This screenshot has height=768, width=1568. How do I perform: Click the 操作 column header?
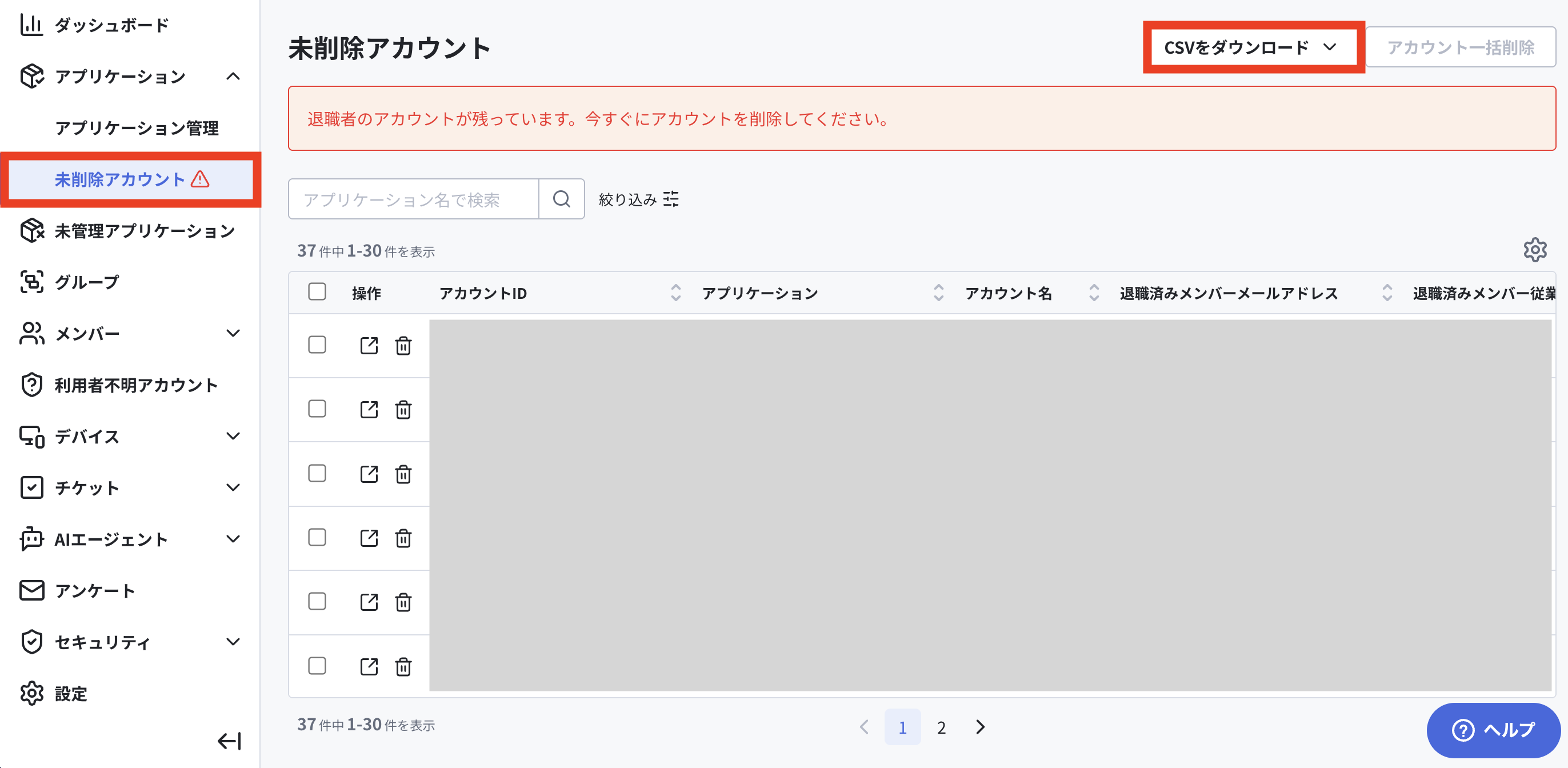pos(366,293)
